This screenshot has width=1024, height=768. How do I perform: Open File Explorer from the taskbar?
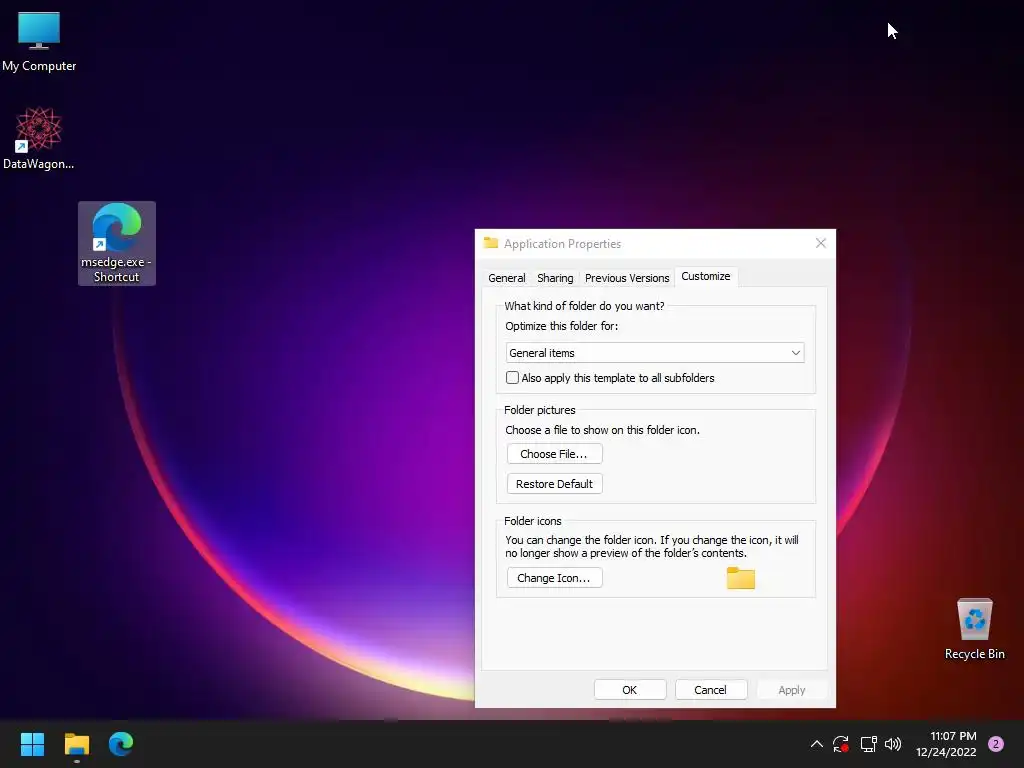coord(76,744)
